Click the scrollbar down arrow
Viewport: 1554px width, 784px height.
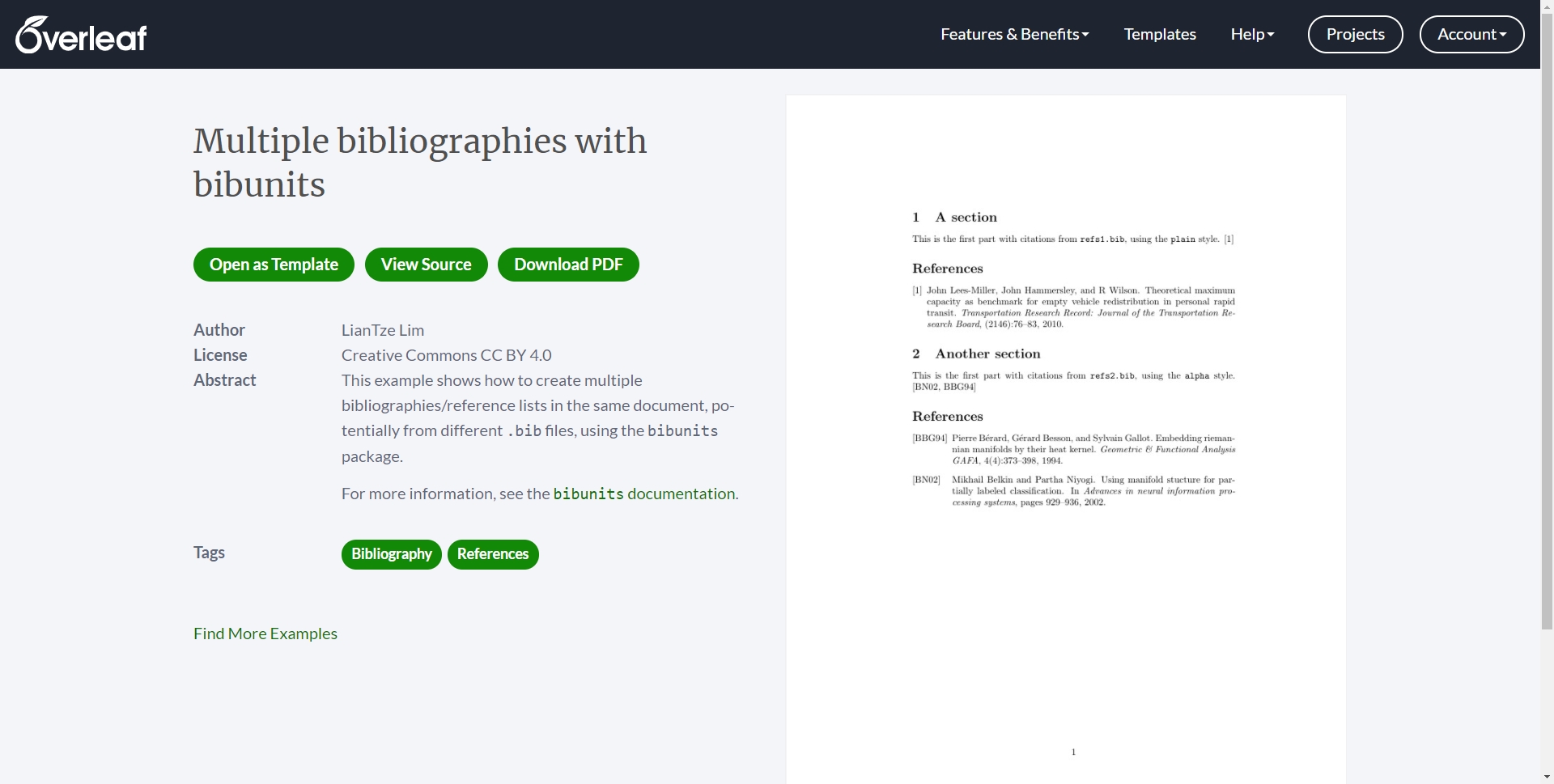[x=1547, y=778]
